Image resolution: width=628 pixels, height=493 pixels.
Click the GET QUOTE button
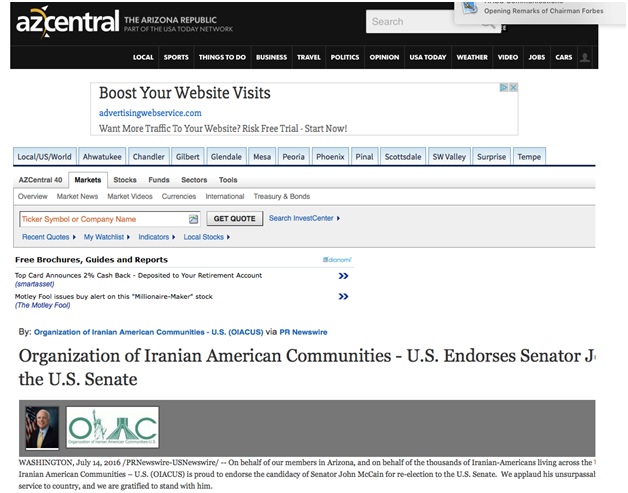coord(235,219)
